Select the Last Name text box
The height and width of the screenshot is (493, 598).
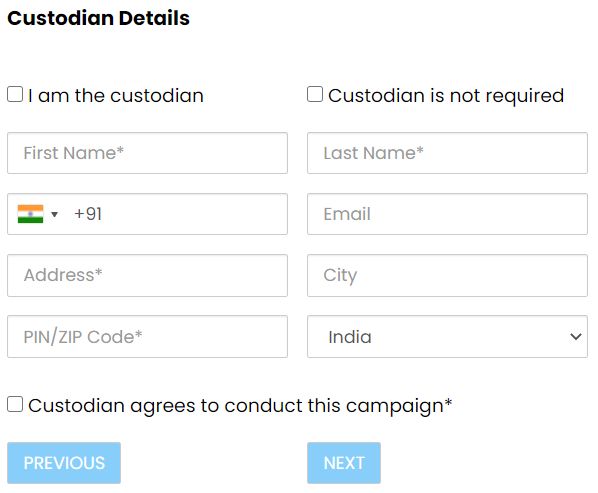click(447, 153)
